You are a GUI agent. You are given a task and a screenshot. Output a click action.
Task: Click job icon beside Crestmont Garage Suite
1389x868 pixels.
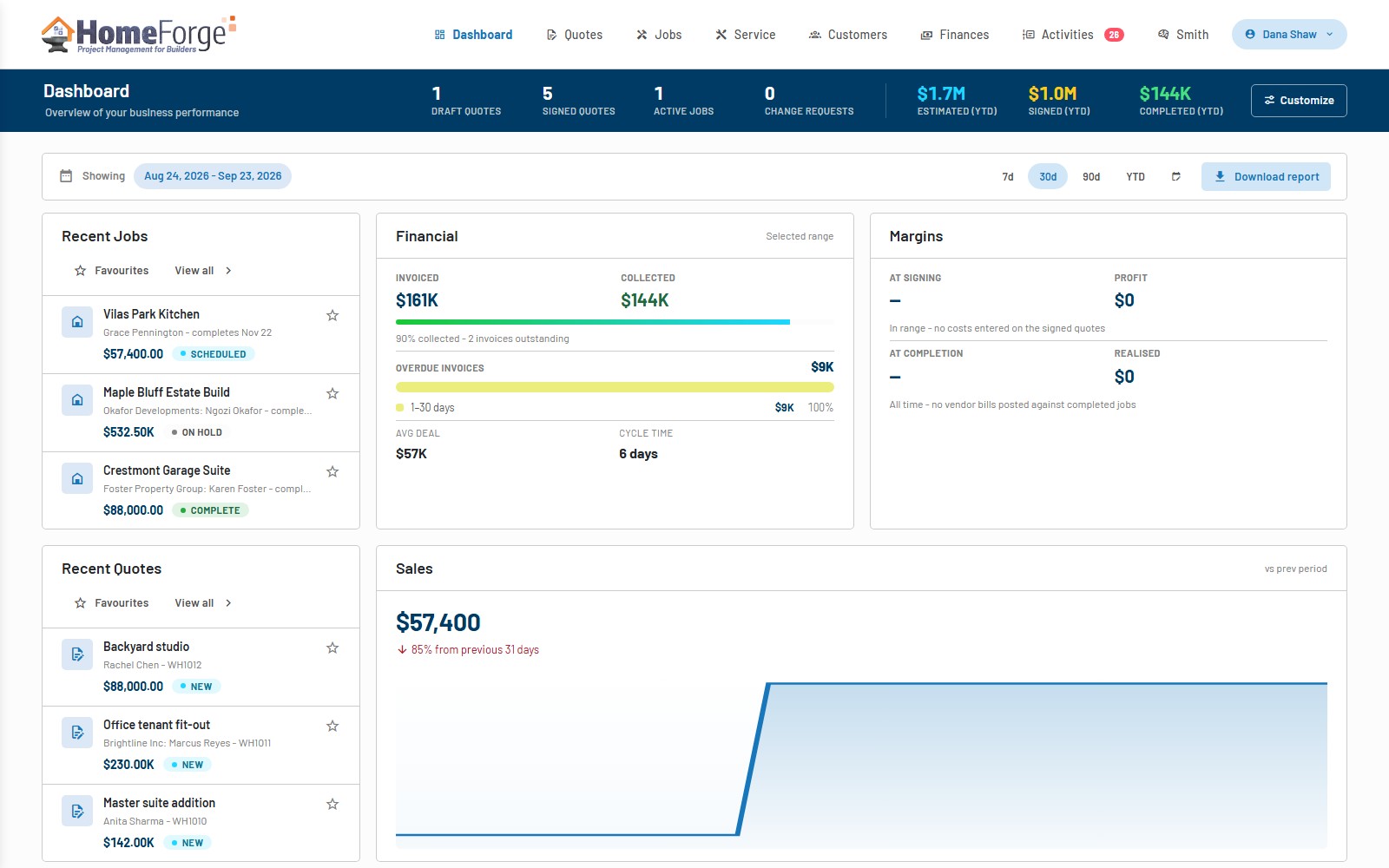click(77, 478)
